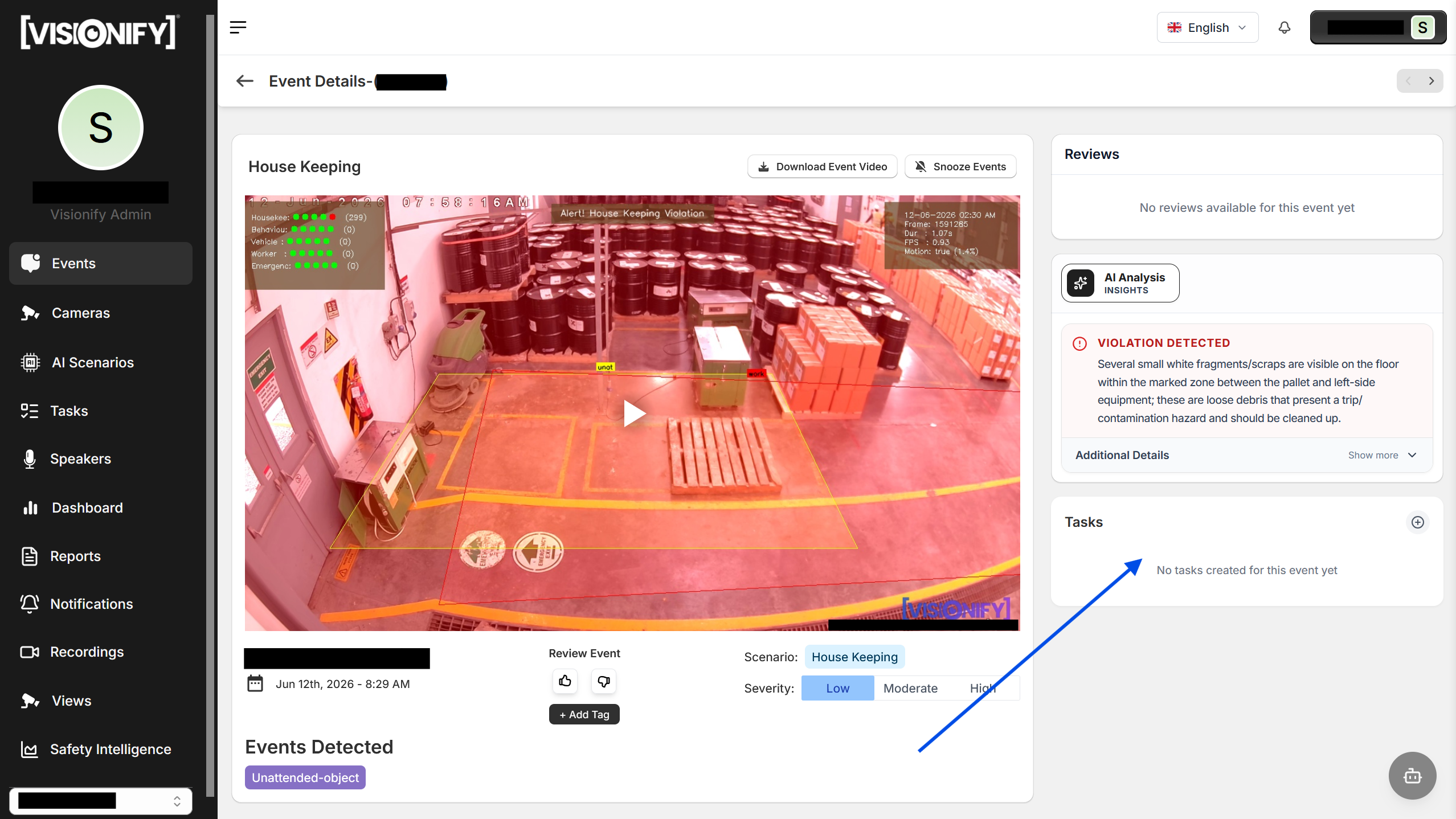Give the event a thumbs down
Screen dimensions: 1456x819
604,681
